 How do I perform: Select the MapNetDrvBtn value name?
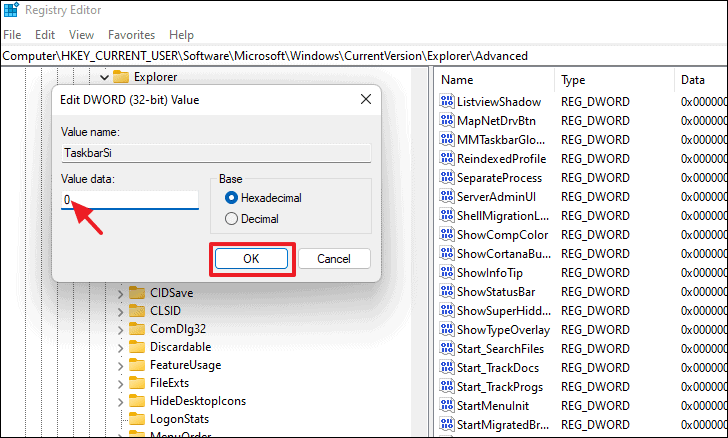pyautogui.click(x=496, y=121)
